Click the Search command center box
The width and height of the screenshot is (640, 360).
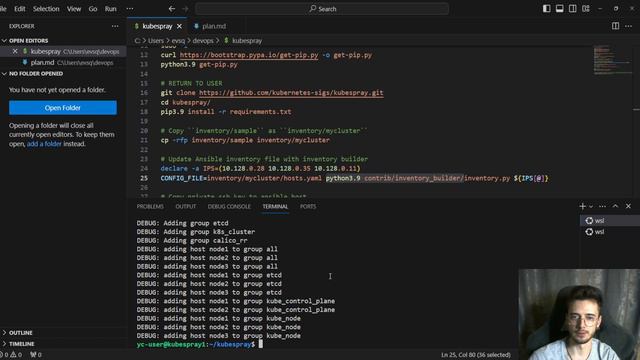(x=322, y=9)
